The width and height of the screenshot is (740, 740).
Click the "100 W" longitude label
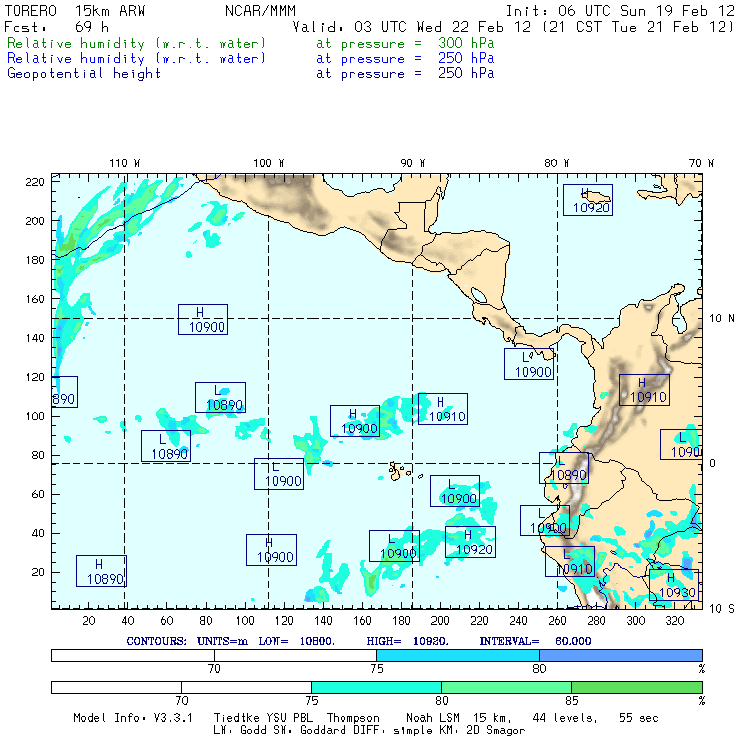click(x=269, y=163)
